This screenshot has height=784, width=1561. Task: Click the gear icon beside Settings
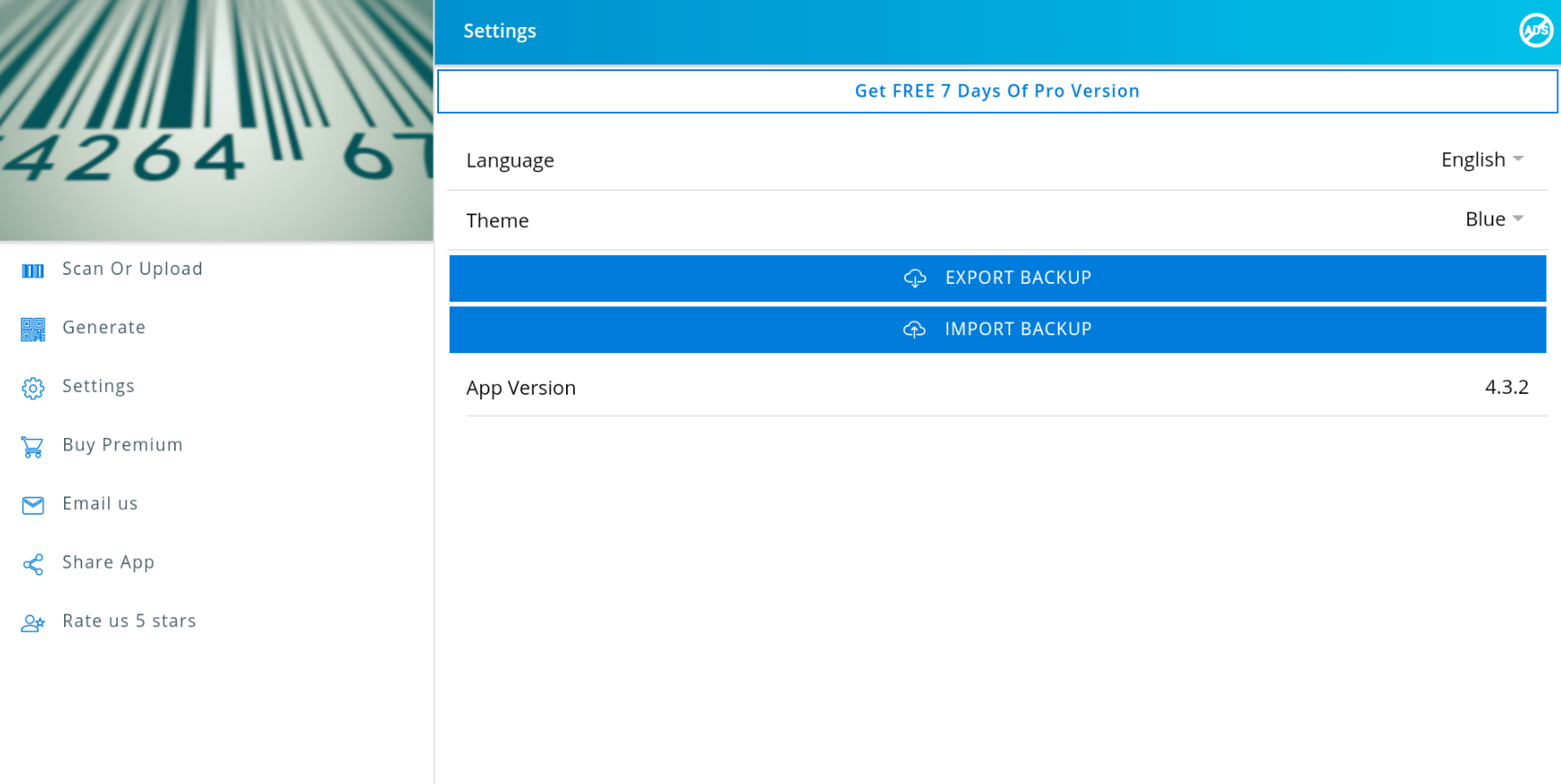tap(32, 388)
